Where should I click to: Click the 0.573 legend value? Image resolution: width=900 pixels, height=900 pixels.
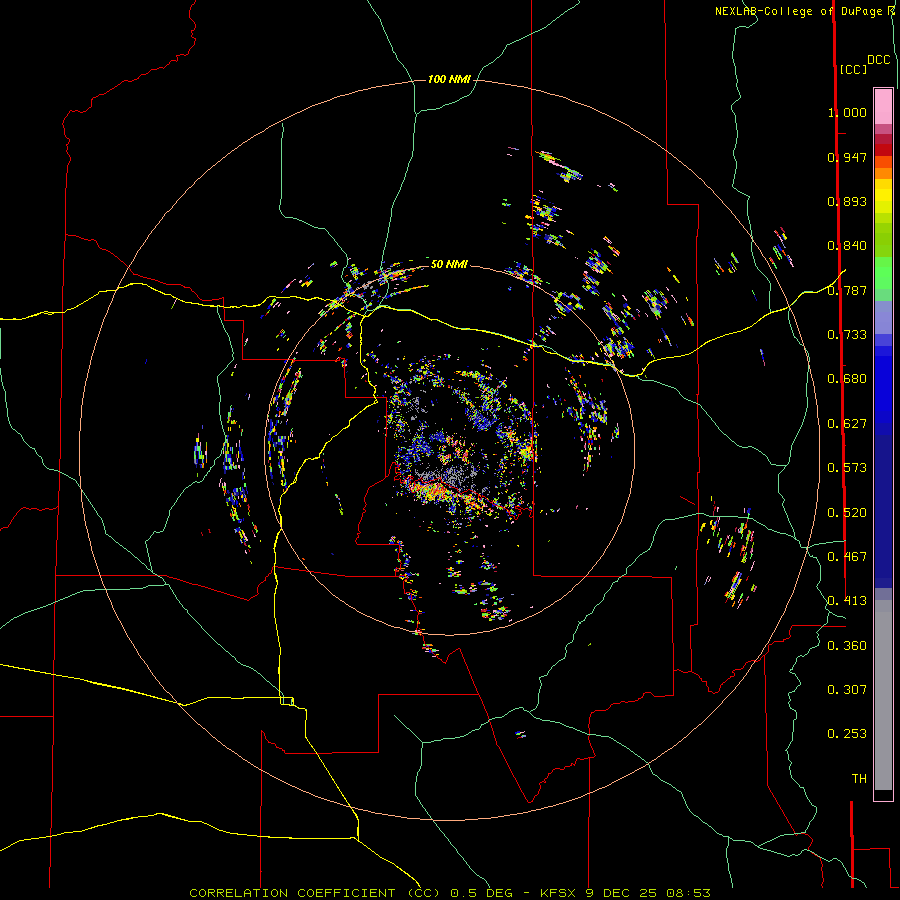(x=847, y=468)
